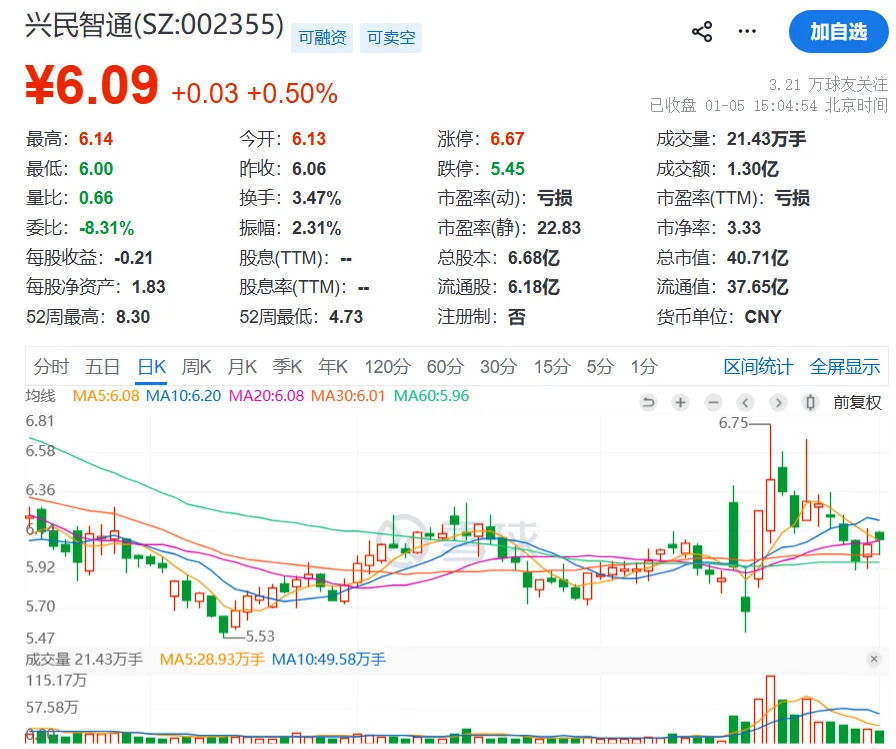Click the 52周最高 8.30 value
Image resolution: width=896 pixels, height=749 pixels.
[x=133, y=317]
